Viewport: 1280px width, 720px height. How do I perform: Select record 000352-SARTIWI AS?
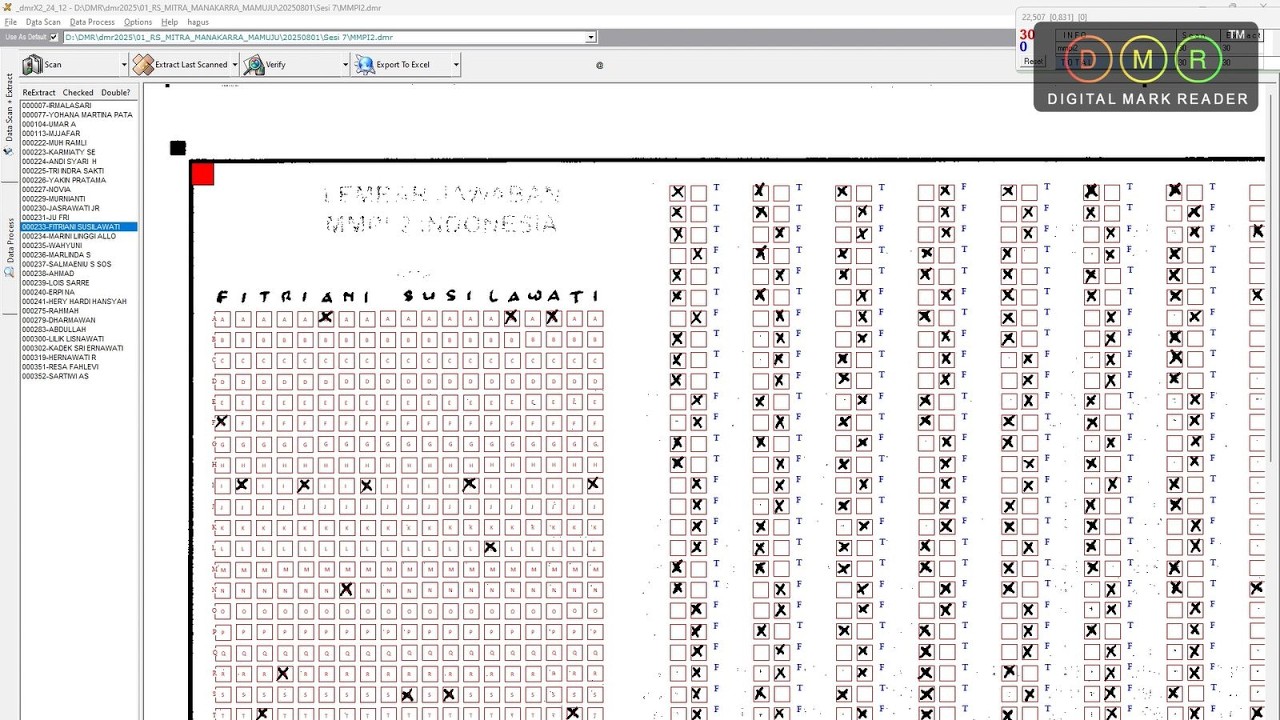pyautogui.click(x=78, y=376)
